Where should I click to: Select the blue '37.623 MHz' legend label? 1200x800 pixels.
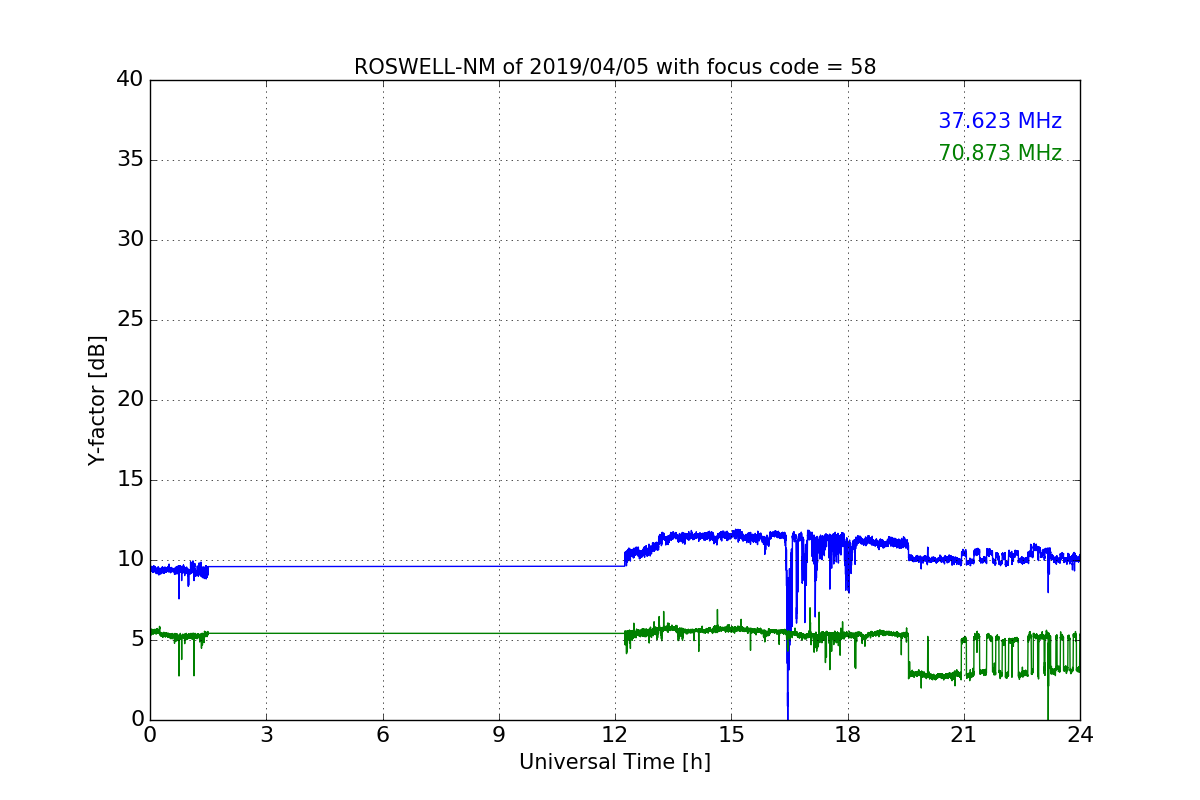point(1000,121)
